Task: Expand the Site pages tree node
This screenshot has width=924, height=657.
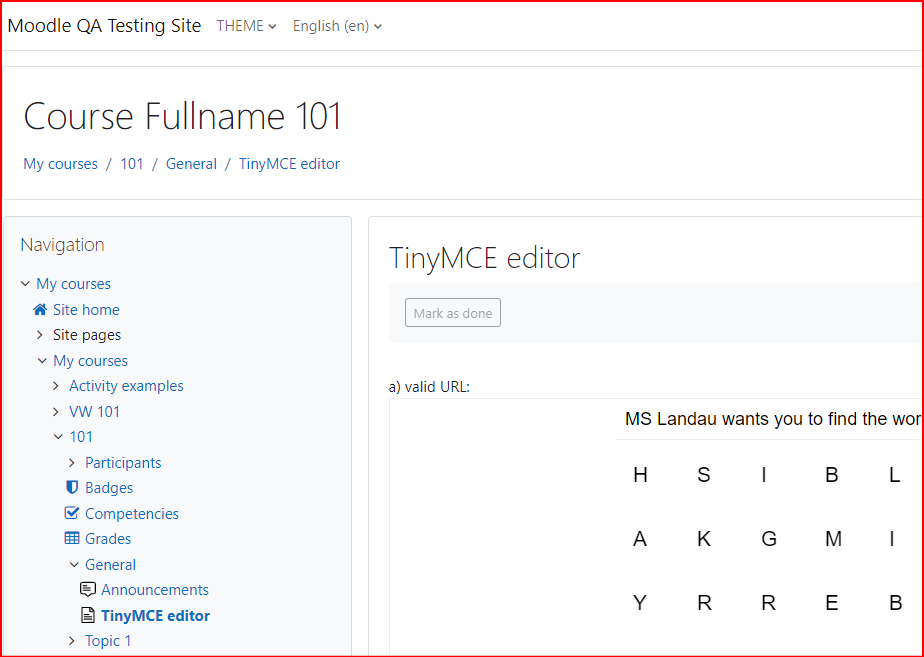Action: 39,335
